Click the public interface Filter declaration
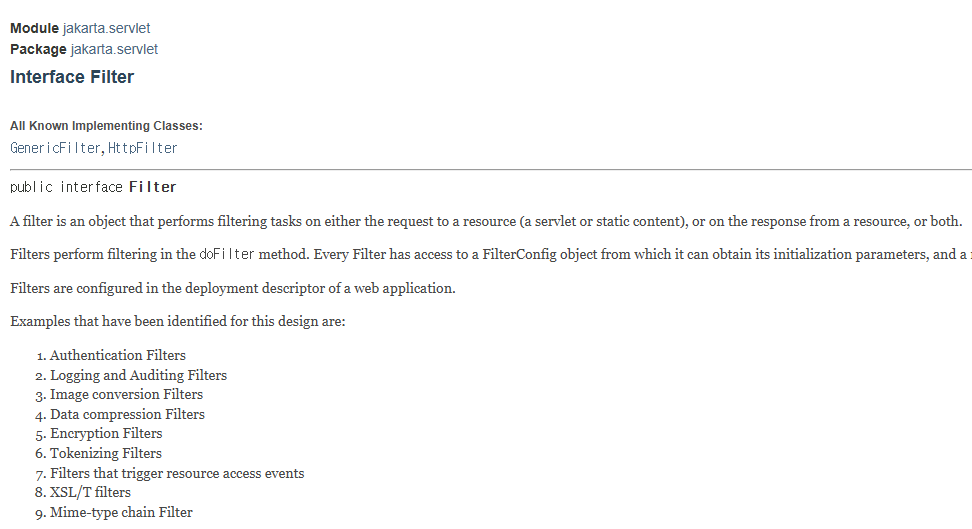Screen dimensions: 972x529 pos(93,187)
